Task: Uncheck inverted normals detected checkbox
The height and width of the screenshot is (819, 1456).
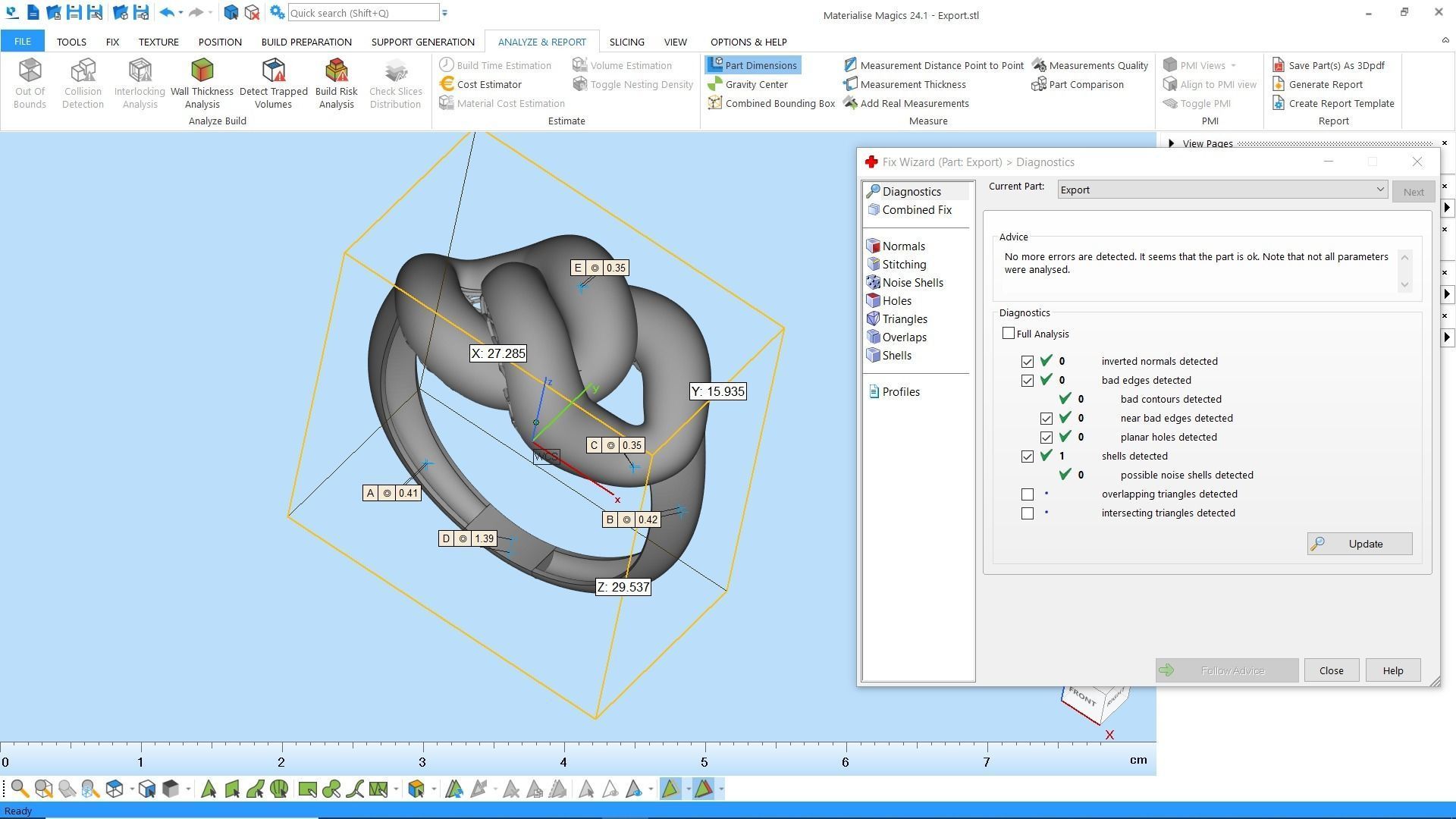Action: [1028, 362]
